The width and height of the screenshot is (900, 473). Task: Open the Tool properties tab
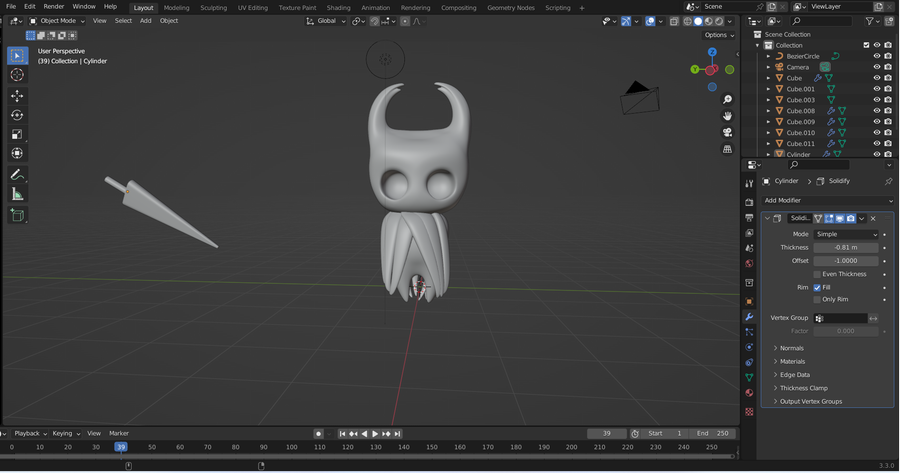tap(749, 184)
